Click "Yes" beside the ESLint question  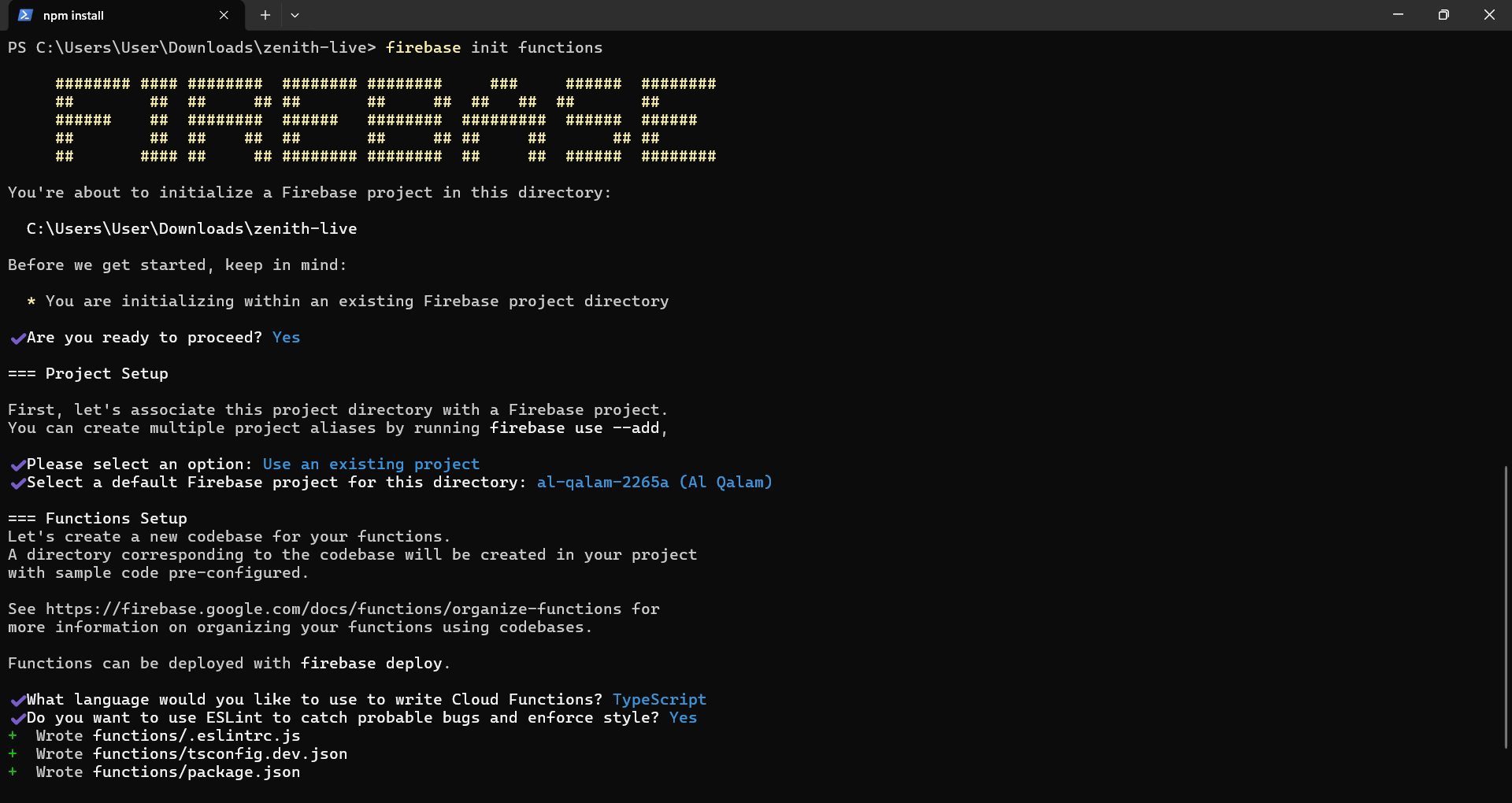[x=683, y=718]
